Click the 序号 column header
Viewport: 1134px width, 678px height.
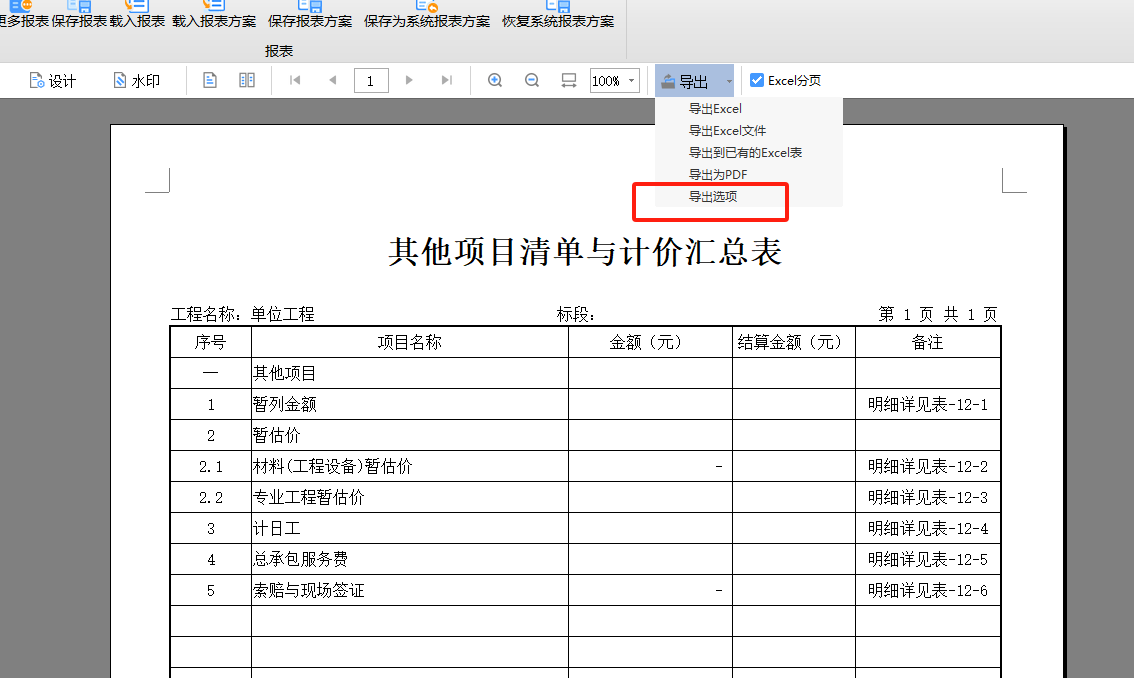pos(210,342)
